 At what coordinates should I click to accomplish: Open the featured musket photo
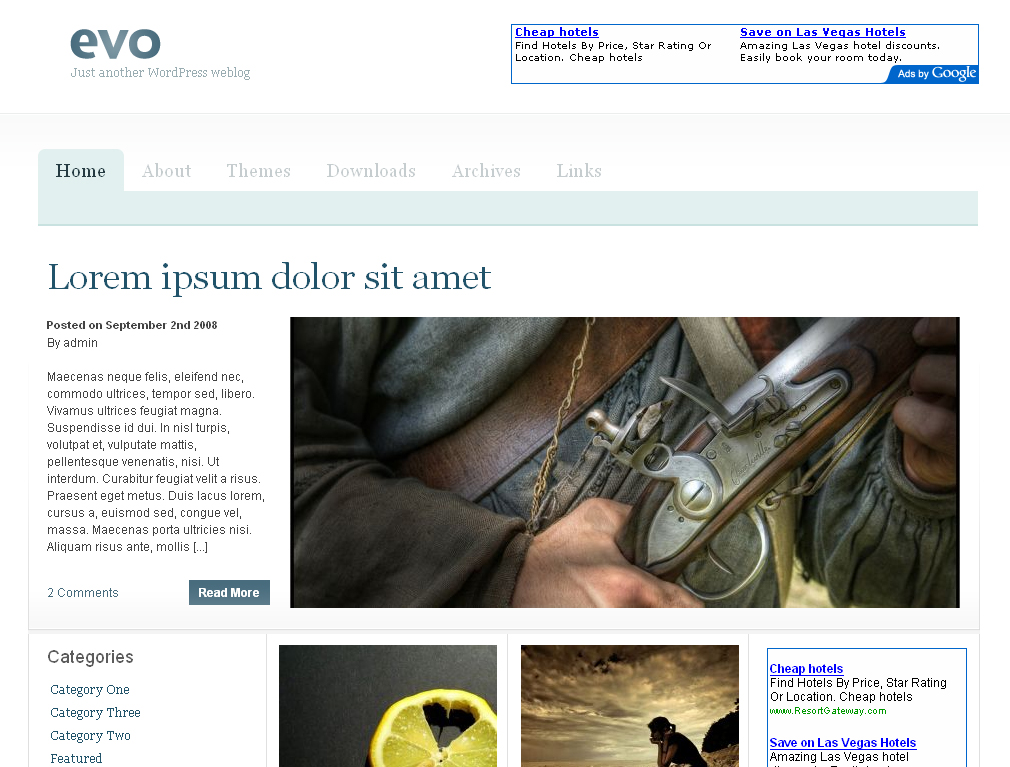(625, 462)
